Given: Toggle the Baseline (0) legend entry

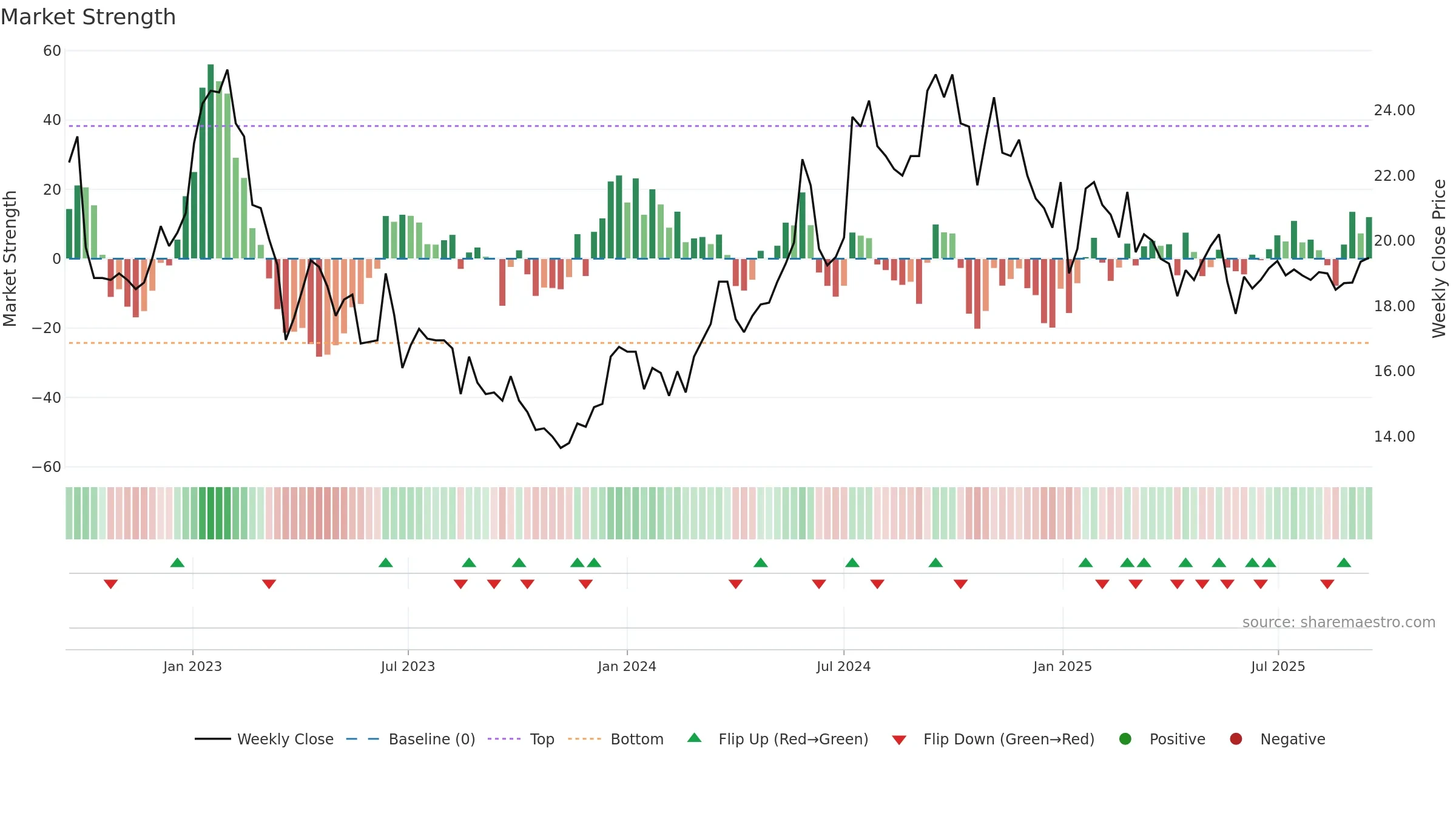Looking at the screenshot, I should click(411, 739).
